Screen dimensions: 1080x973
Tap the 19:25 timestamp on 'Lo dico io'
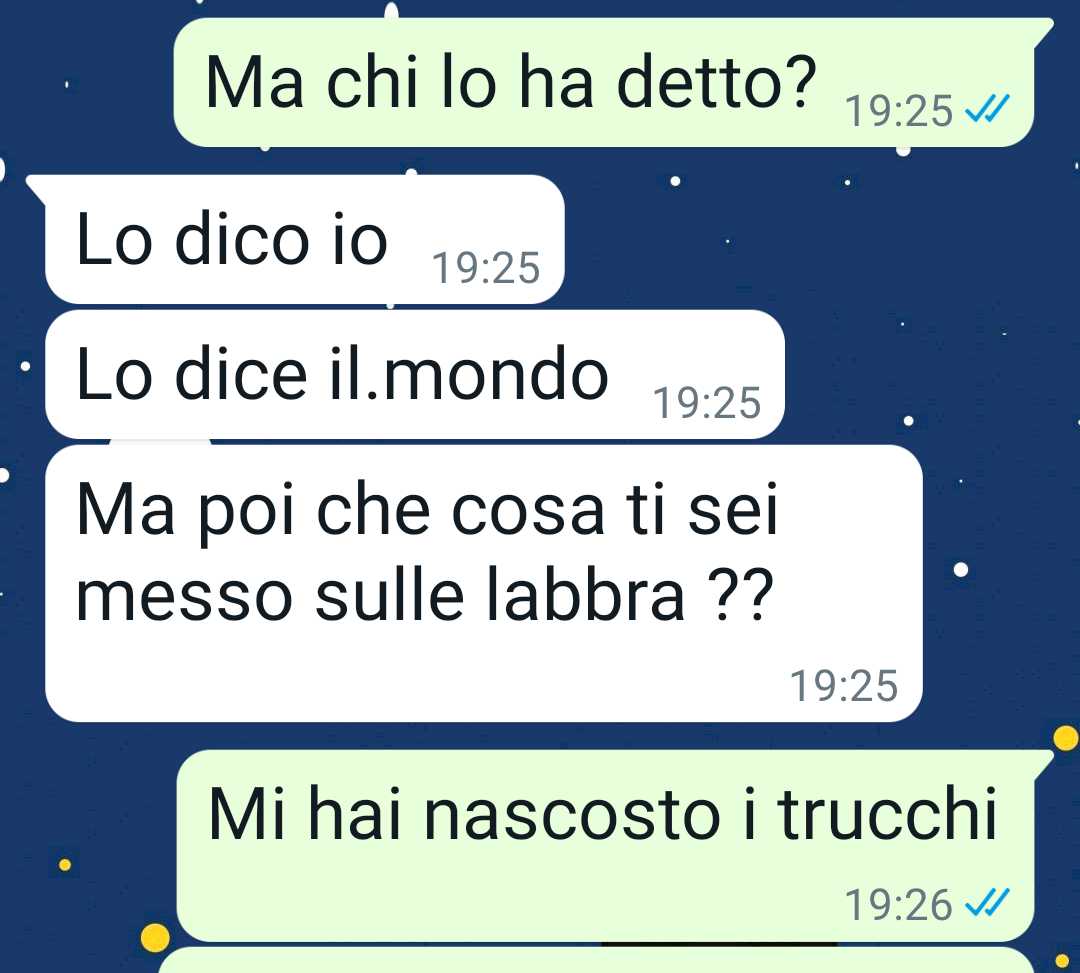point(486,268)
